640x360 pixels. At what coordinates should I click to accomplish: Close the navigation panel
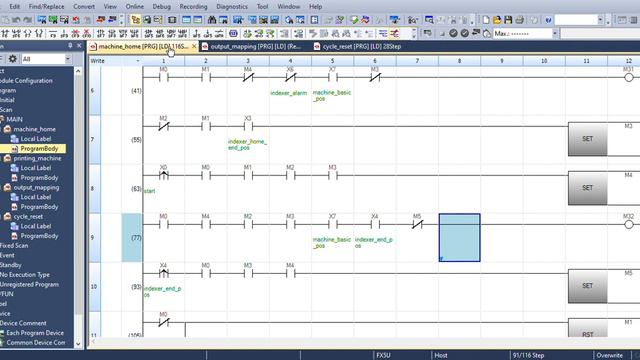click(79, 46)
